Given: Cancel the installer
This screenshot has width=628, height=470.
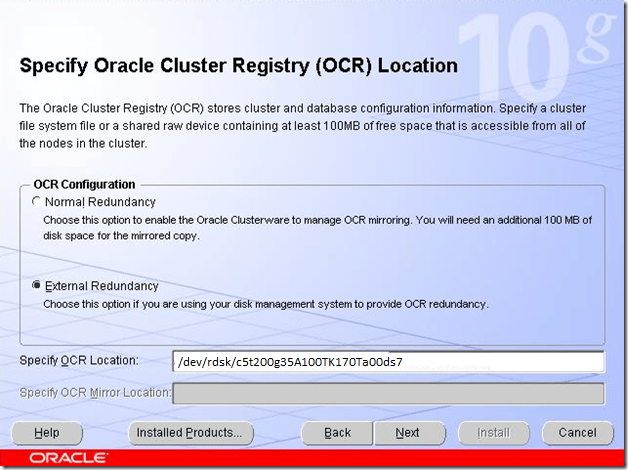Looking at the screenshot, I should (x=578, y=433).
